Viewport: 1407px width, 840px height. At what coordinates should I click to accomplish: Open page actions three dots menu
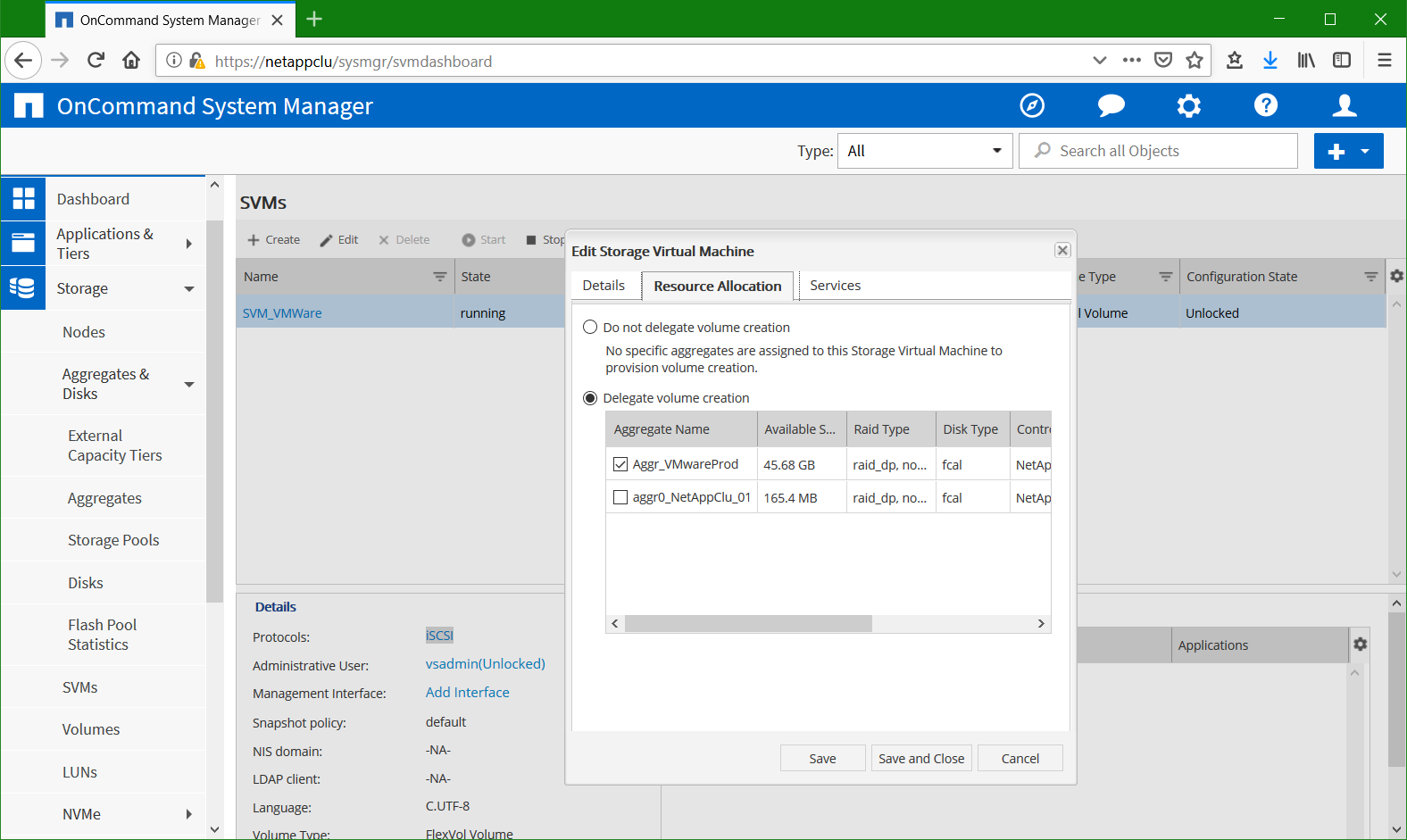(1132, 60)
